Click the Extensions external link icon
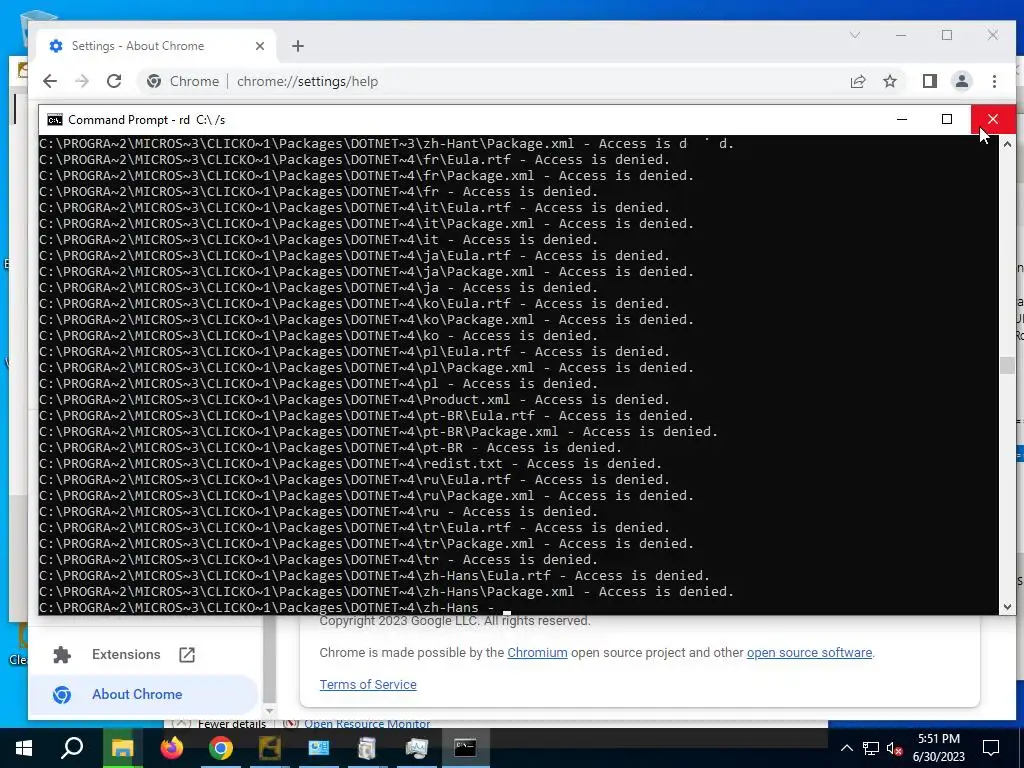Screen dimensions: 1024x768 coord(187,654)
